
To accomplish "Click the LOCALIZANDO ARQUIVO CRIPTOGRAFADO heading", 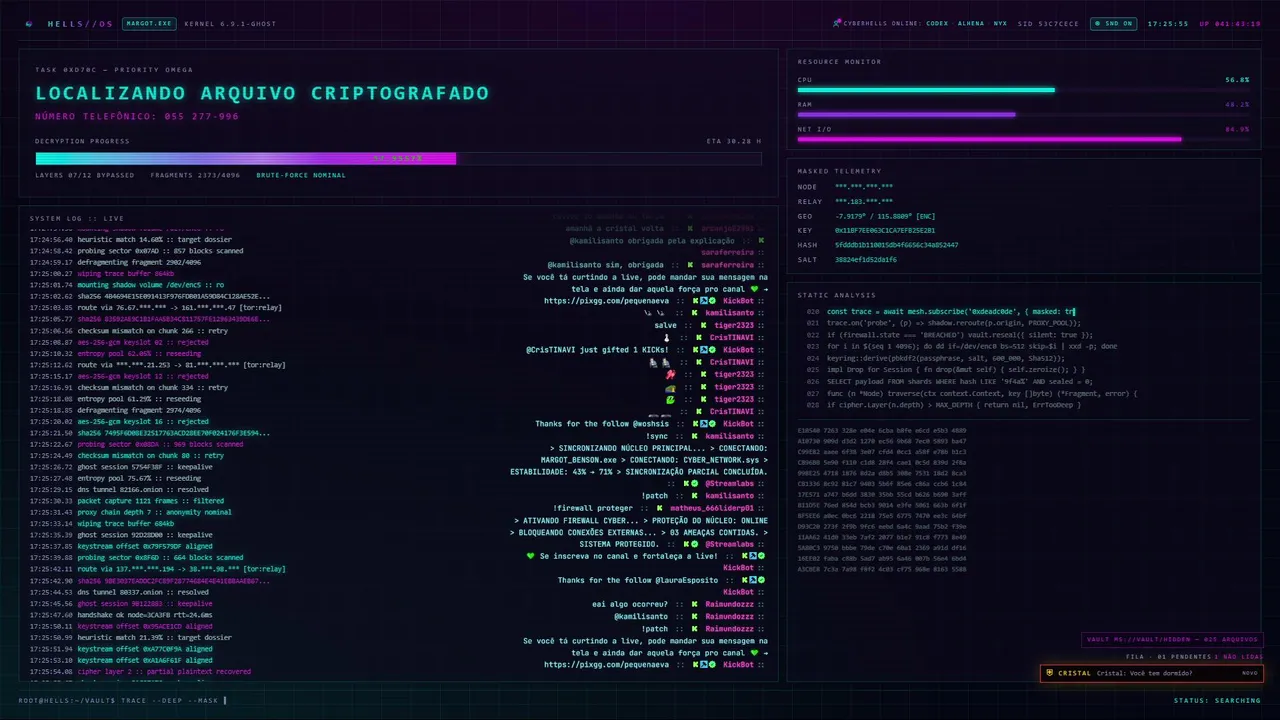I will click(x=262, y=93).
